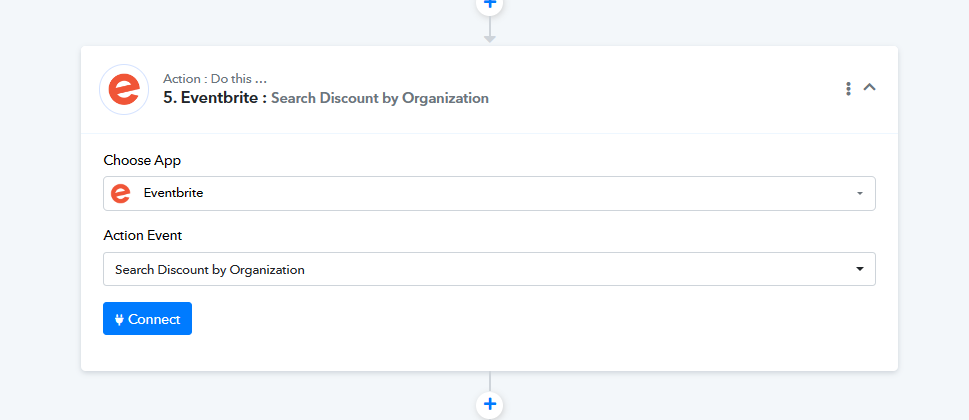Screen dimensions: 969x420
Task: Click the Connect button
Action: pyautogui.click(x=148, y=319)
